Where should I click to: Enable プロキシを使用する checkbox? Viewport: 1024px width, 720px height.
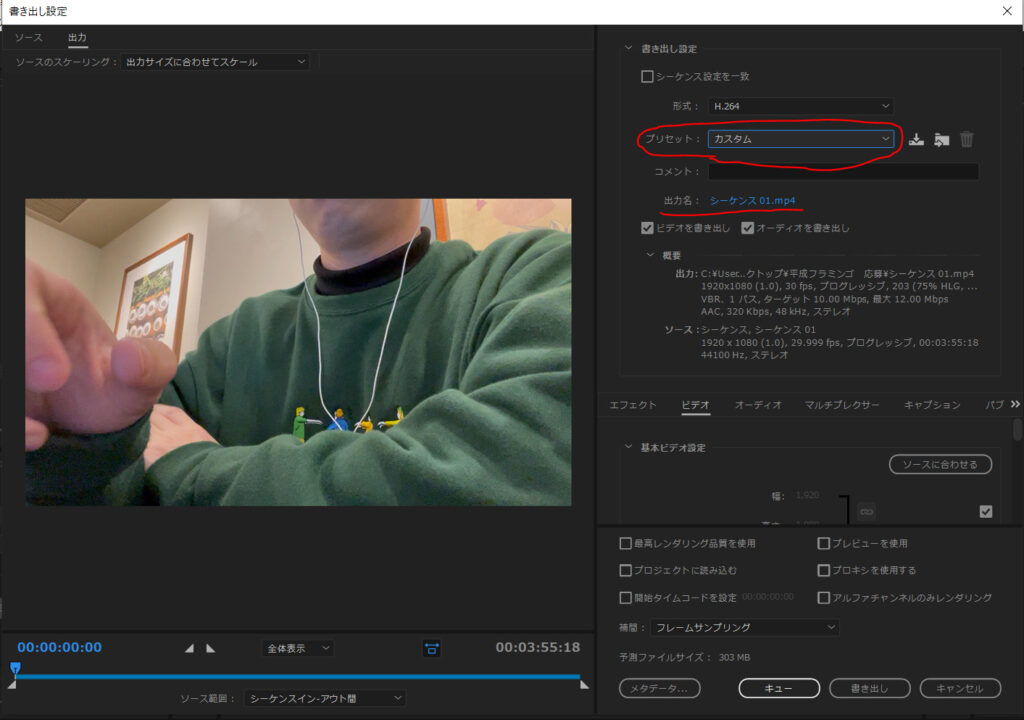coord(824,570)
